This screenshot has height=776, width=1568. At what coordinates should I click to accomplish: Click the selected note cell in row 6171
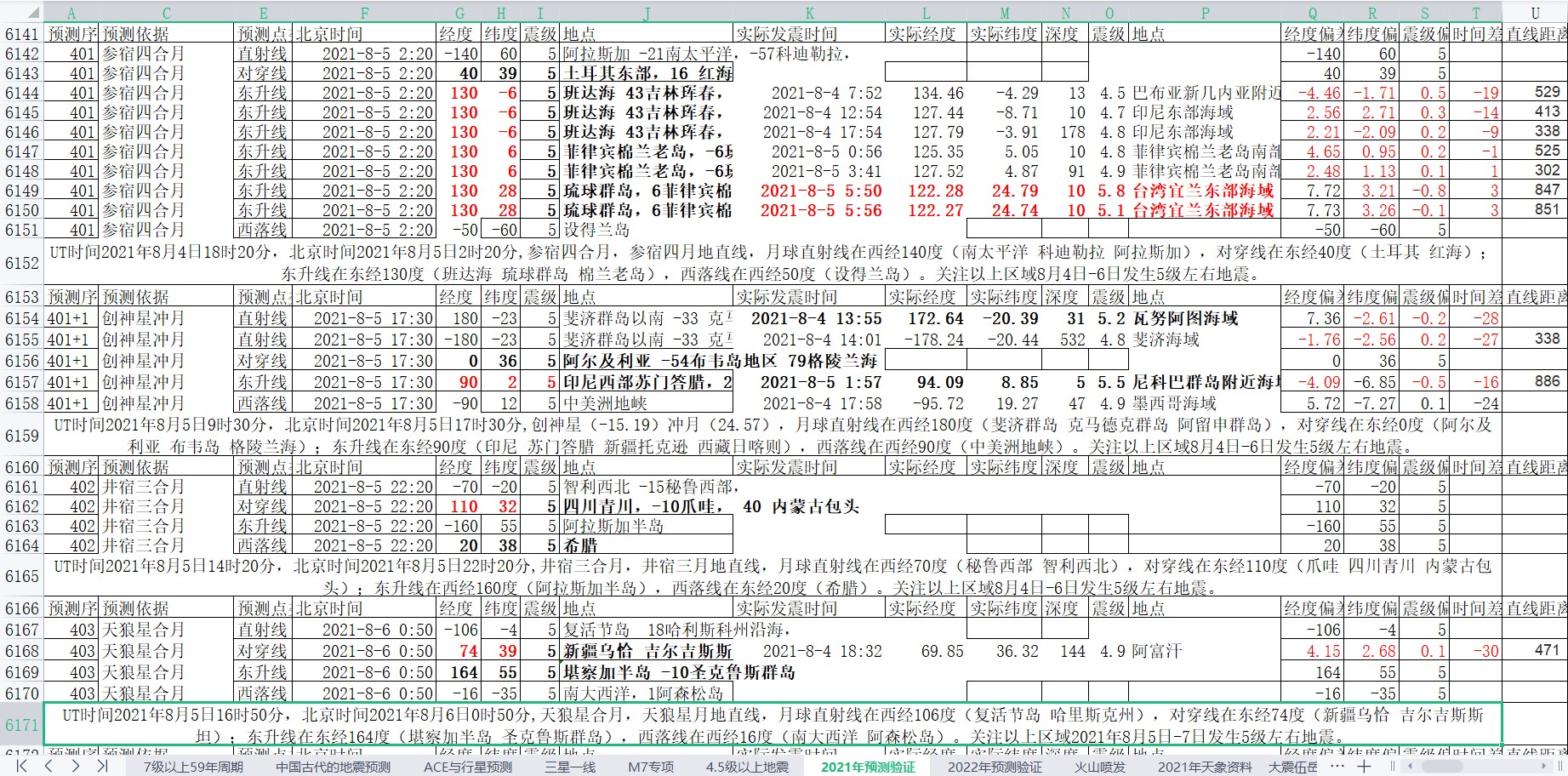coord(773,725)
